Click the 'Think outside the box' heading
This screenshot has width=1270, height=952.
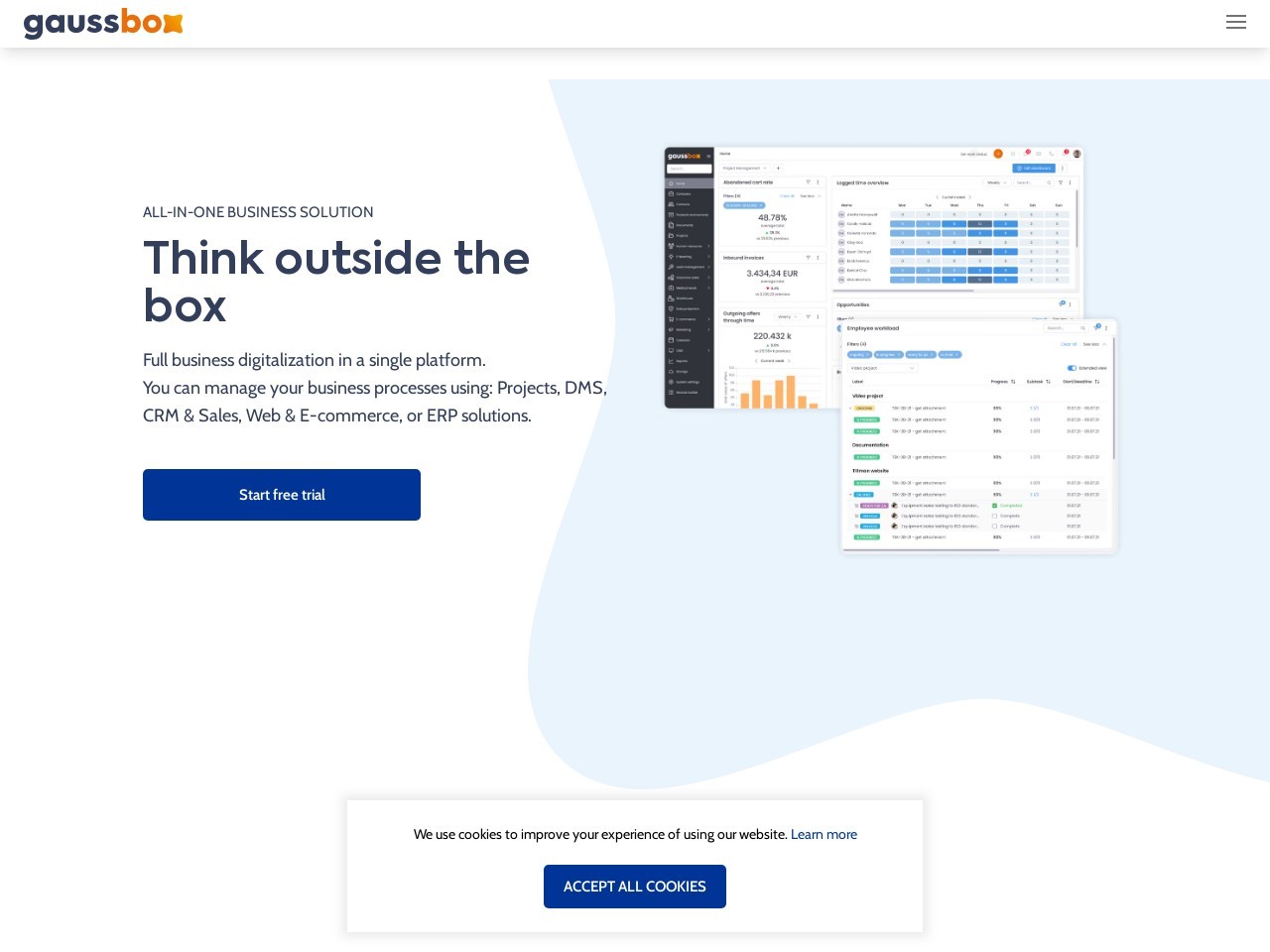[x=336, y=282]
